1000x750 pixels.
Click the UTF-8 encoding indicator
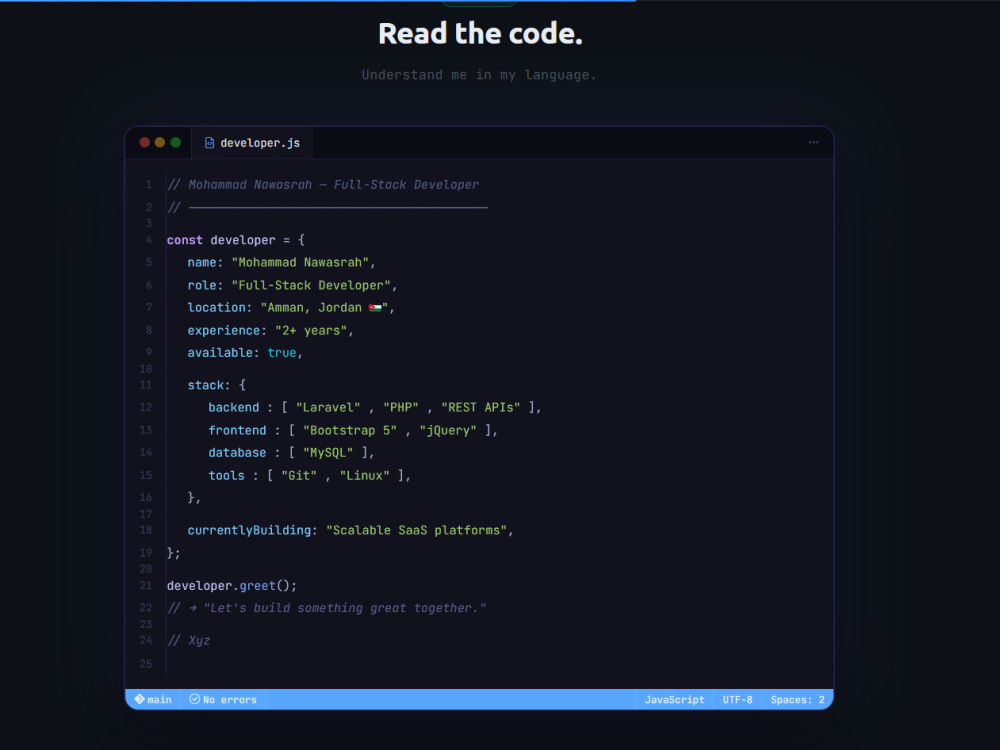click(x=737, y=700)
